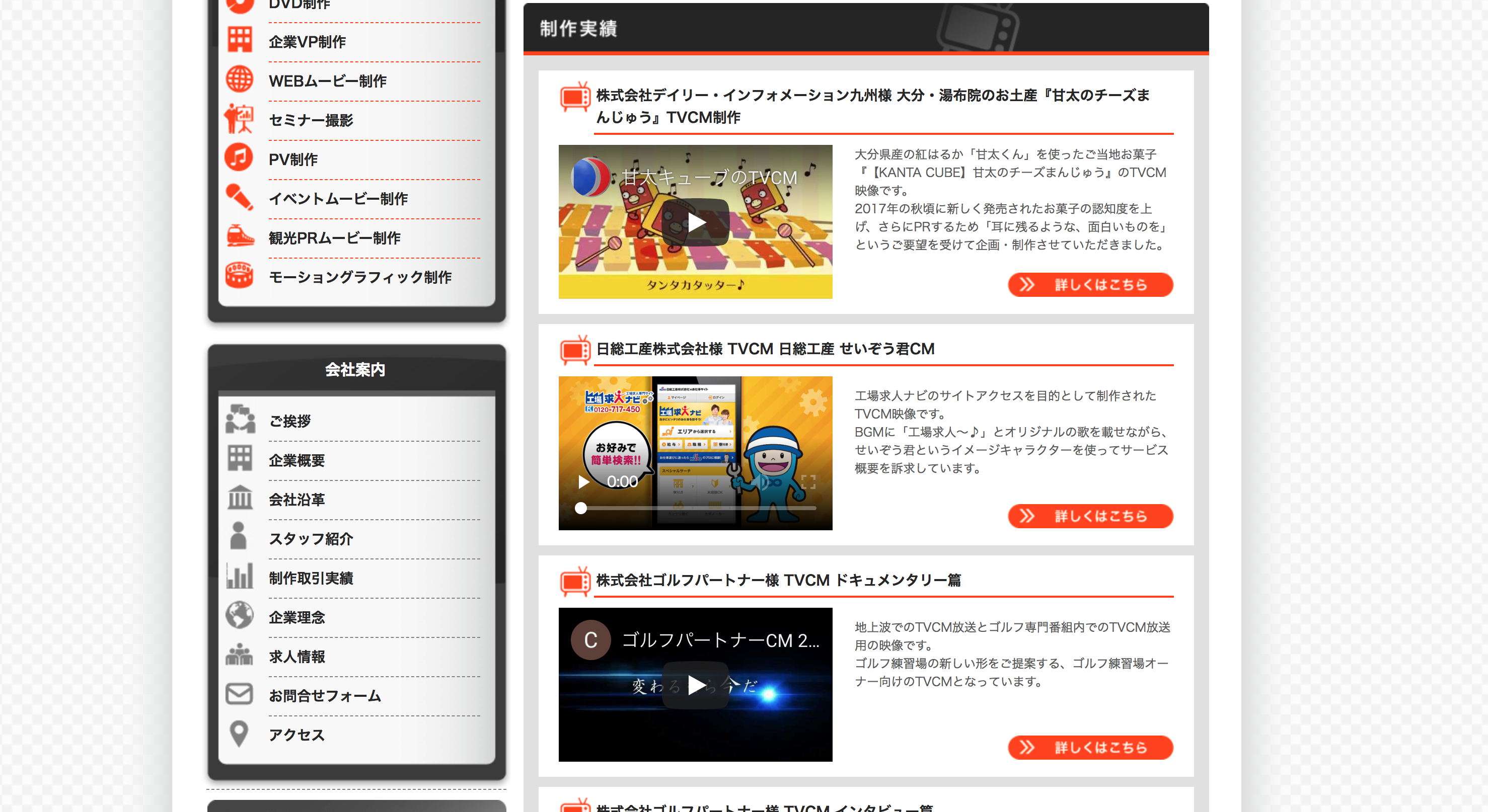Screen dimensions: 1488x812
Task: Click the bar chart icon beside 制作取引実績
Action: tap(240, 577)
